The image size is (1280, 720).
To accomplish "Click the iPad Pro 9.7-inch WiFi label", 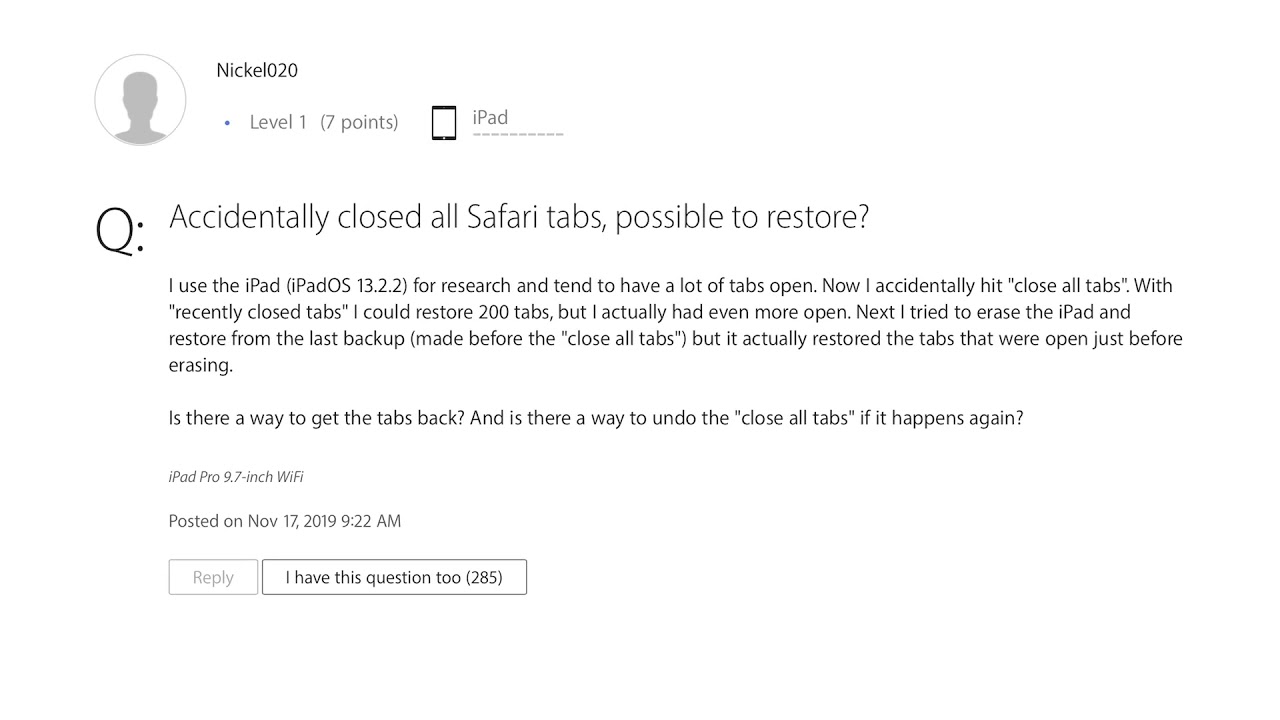I will point(236,477).
